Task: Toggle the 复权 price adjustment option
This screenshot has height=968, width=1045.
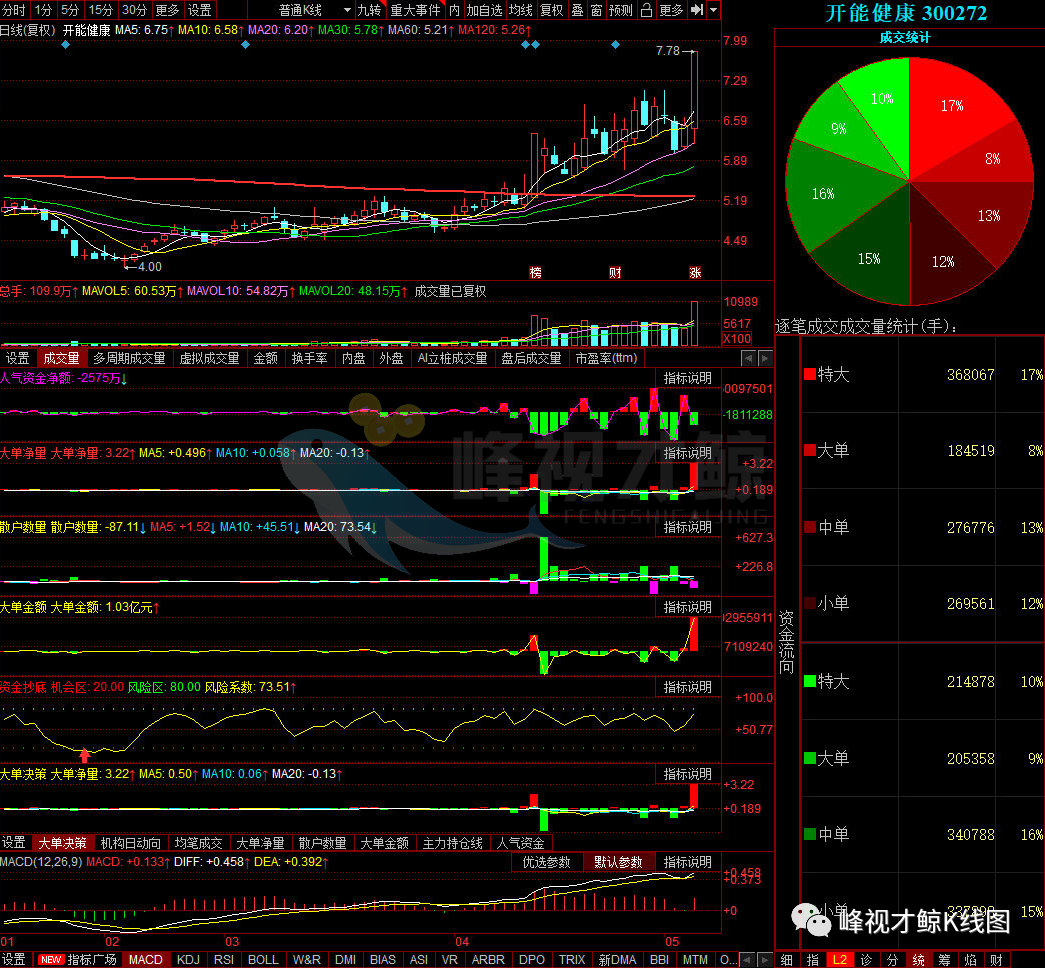Action: click(551, 10)
